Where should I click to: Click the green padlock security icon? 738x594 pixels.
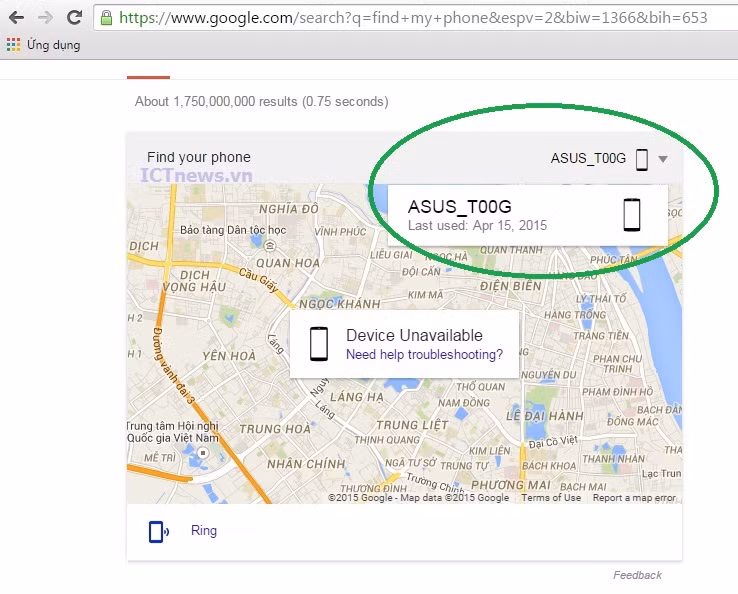click(107, 17)
